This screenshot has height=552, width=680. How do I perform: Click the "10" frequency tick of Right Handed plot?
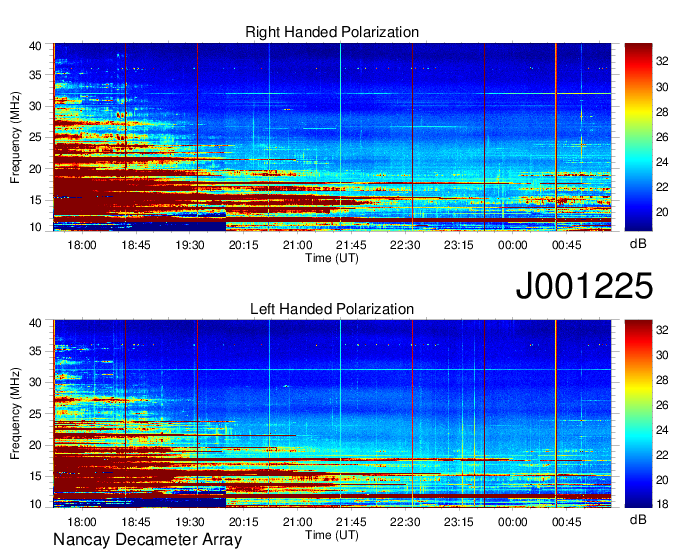pyautogui.click(x=35, y=227)
